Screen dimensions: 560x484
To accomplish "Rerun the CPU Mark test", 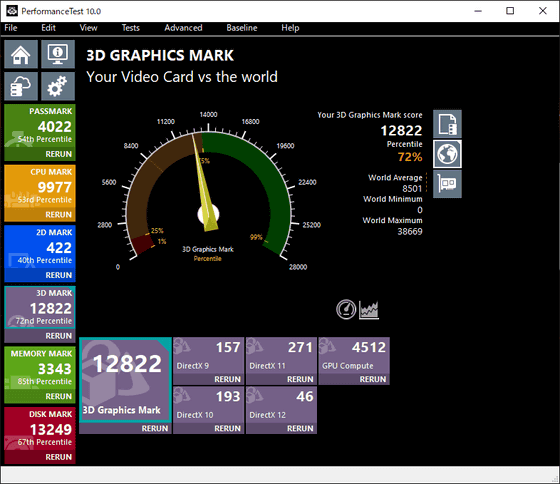I will 58,215.
